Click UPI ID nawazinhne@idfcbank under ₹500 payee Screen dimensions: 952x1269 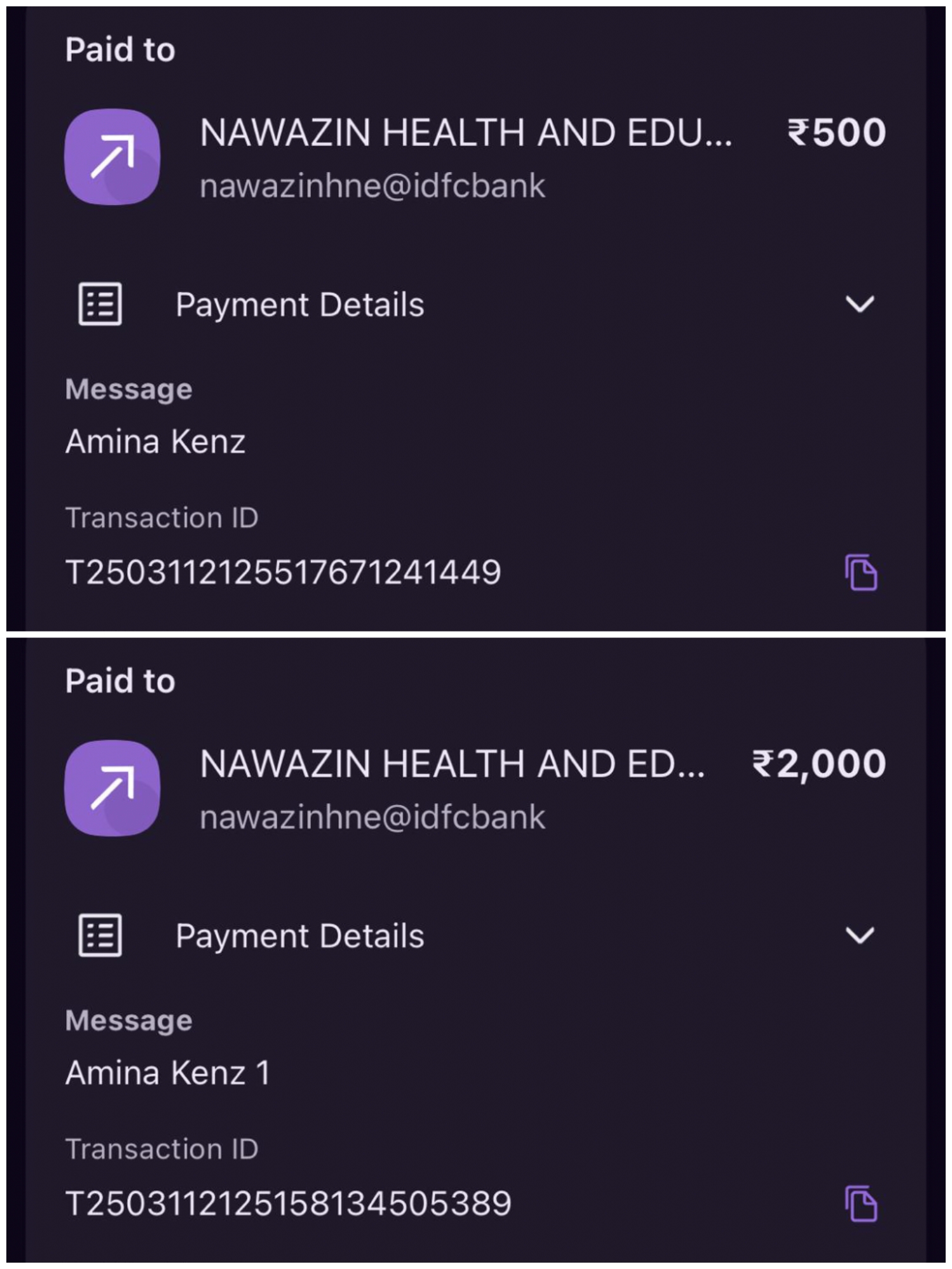coord(373,186)
